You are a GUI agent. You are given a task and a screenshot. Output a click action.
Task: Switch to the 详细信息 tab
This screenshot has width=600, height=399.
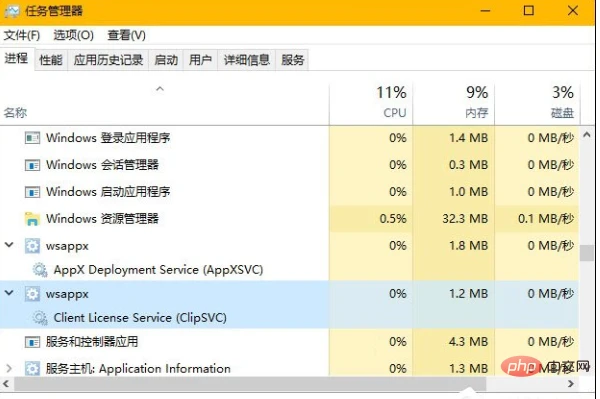tap(246, 60)
